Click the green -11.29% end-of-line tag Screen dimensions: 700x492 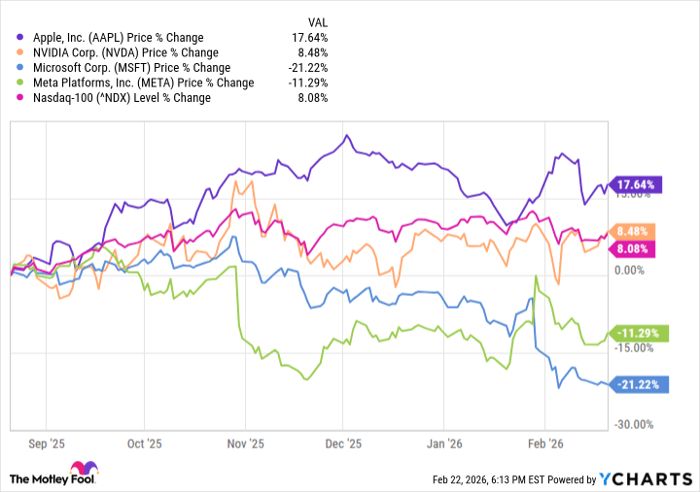tap(635, 334)
